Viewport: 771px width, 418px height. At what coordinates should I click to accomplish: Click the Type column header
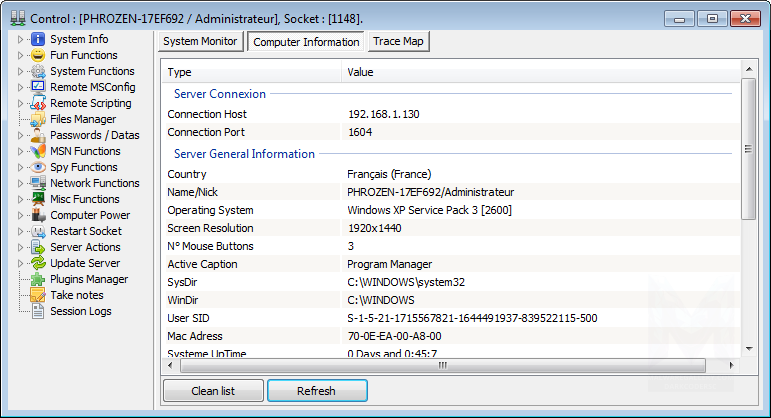pyautogui.click(x=250, y=72)
